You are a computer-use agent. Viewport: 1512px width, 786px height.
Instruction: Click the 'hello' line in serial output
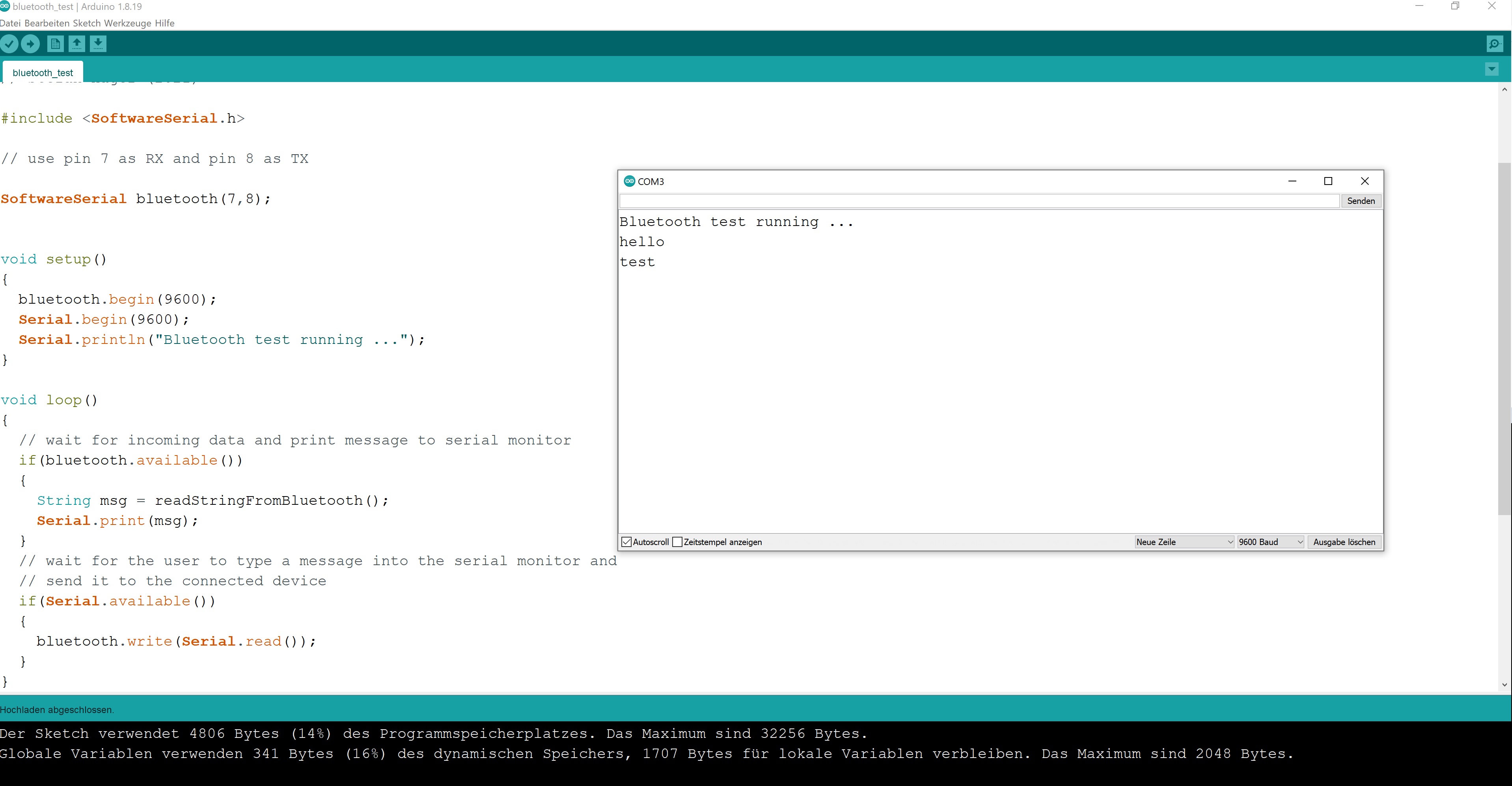click(x=642, y=242)
